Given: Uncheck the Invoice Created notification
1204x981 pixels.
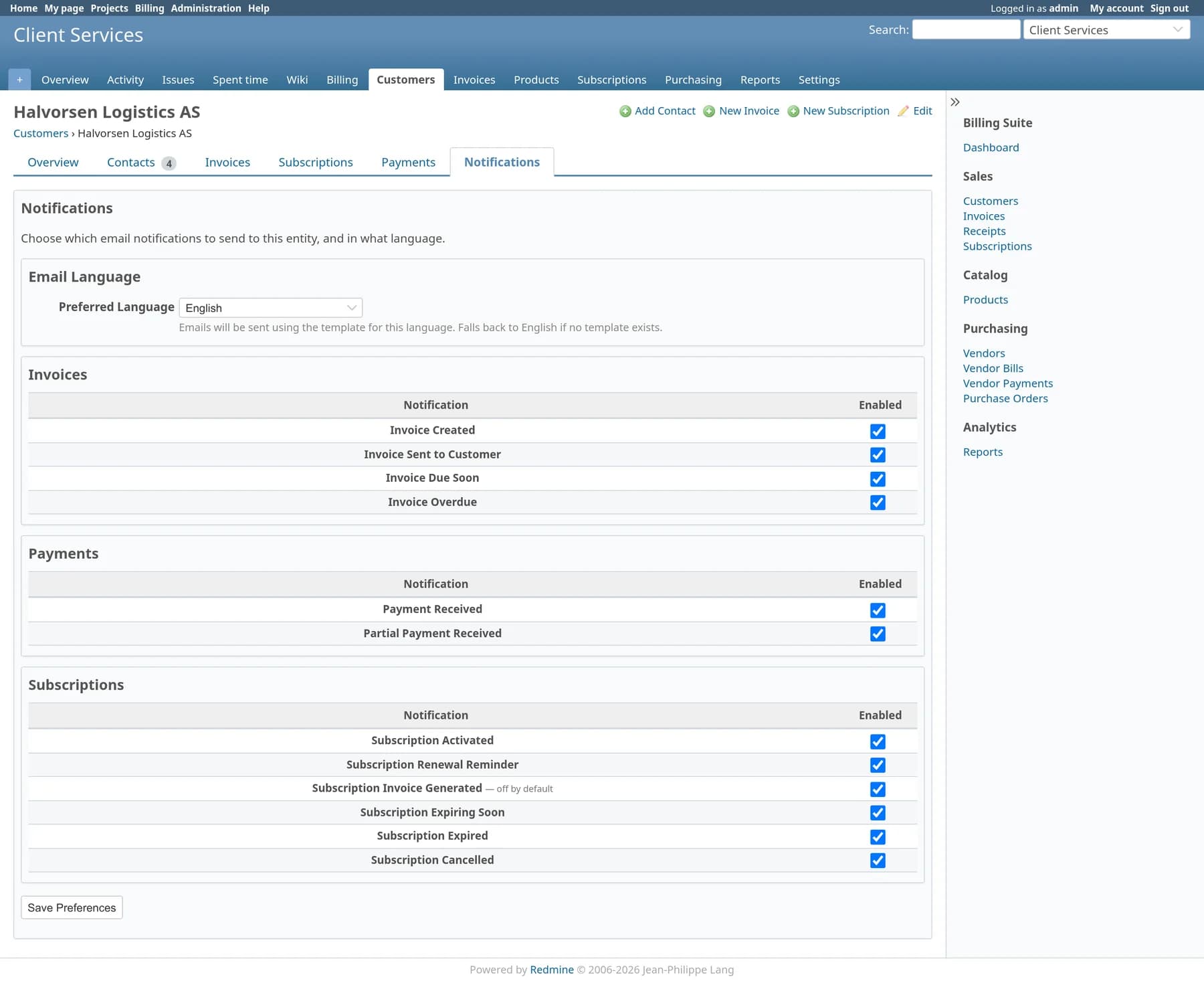Looking at the screenshot, I should pyautogui.click(x=878, y=432).
